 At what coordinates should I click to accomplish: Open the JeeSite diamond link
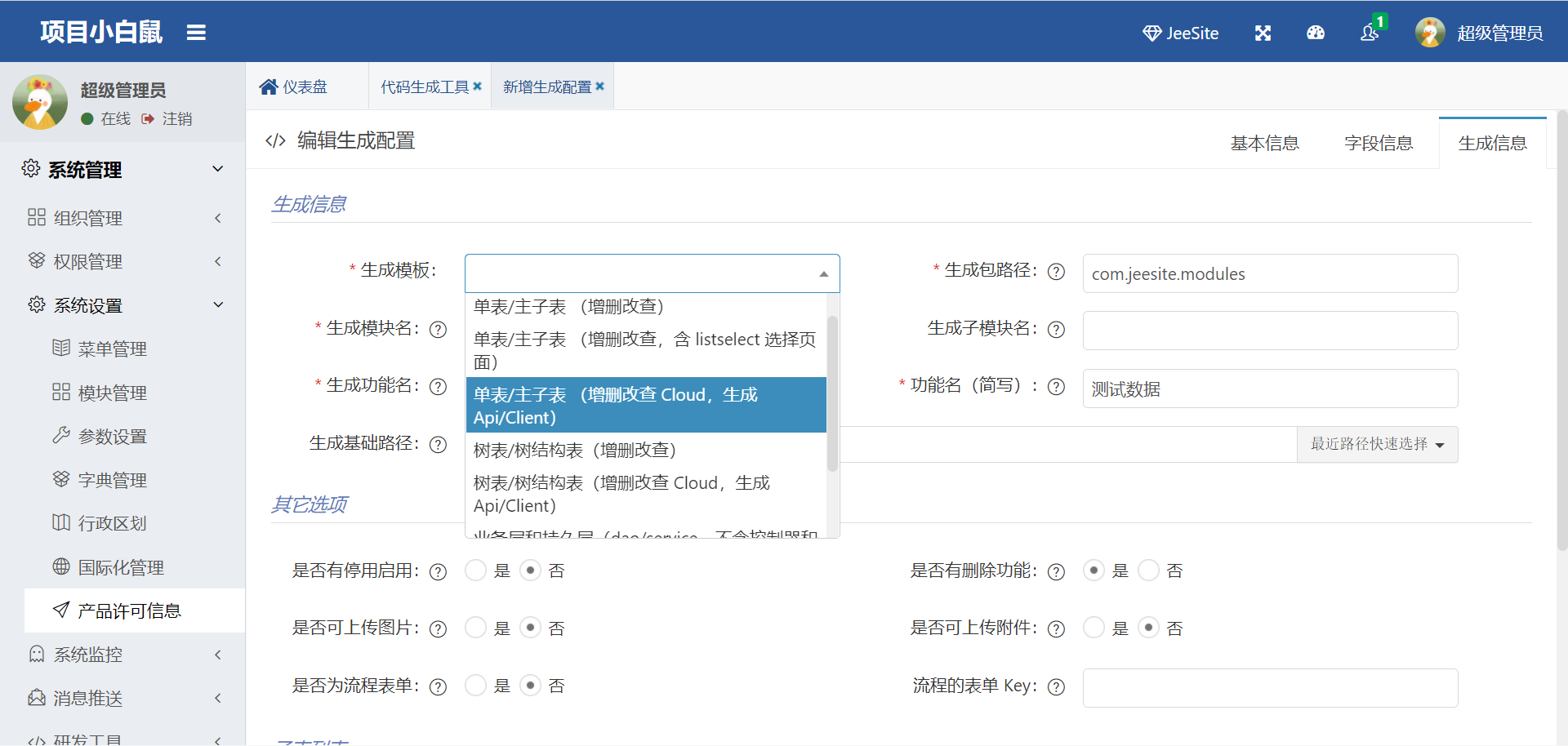click(1180, 33)
